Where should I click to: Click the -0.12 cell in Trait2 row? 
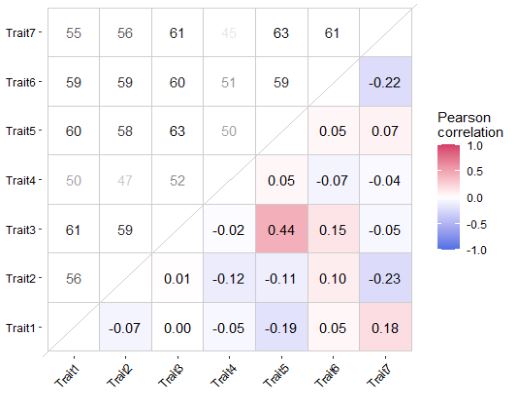click(x=229, y=278)
